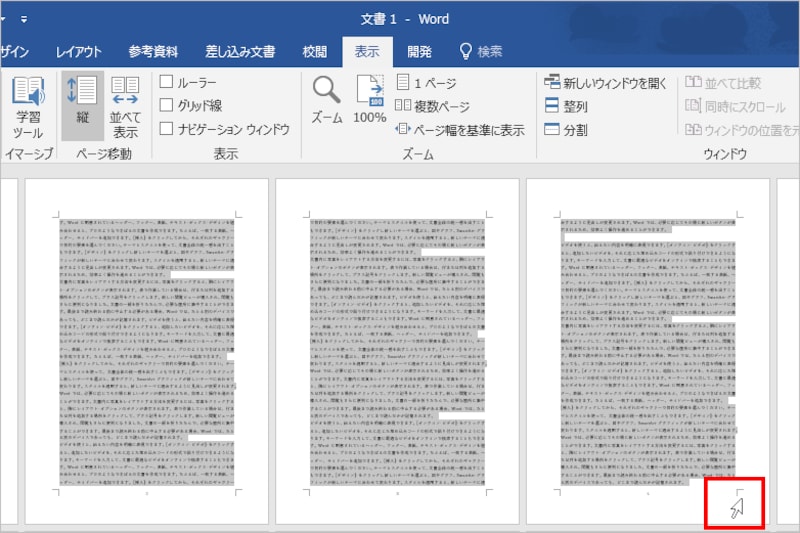Open the 校閲 ribbon tab
800x533 pixels.
tap(314, 52)
